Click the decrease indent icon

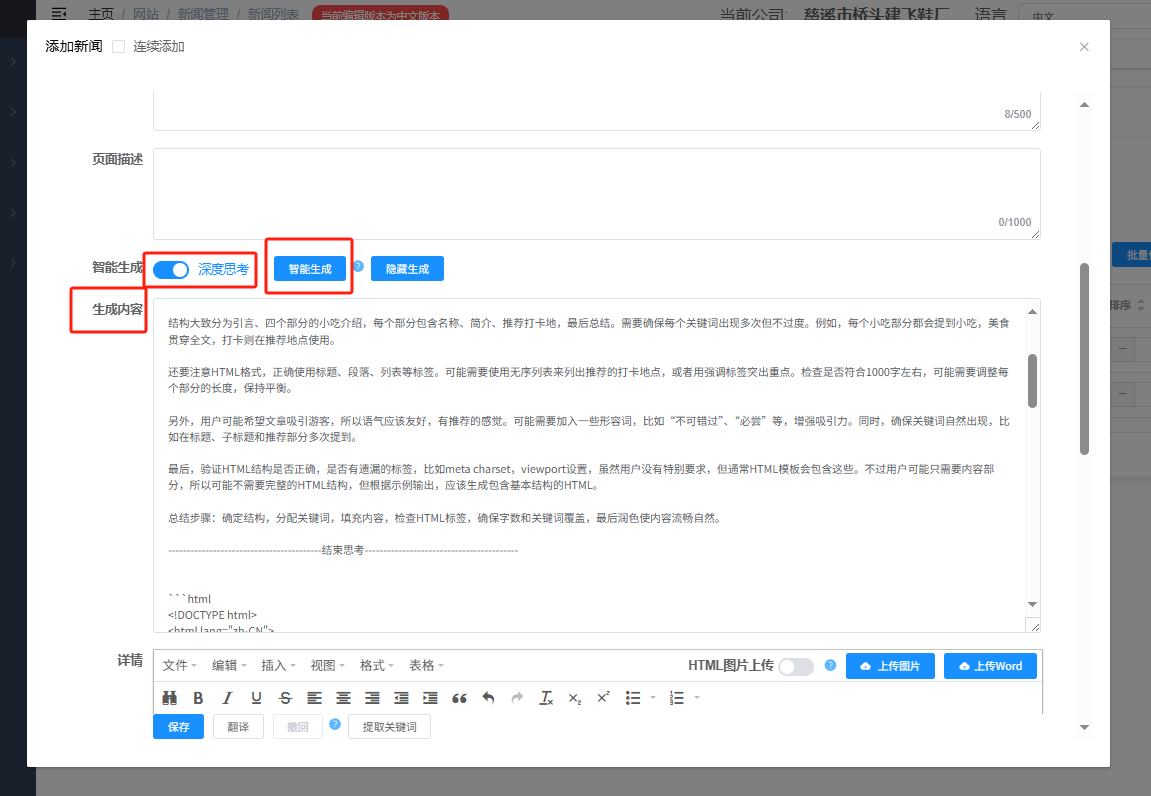point(401,698)
